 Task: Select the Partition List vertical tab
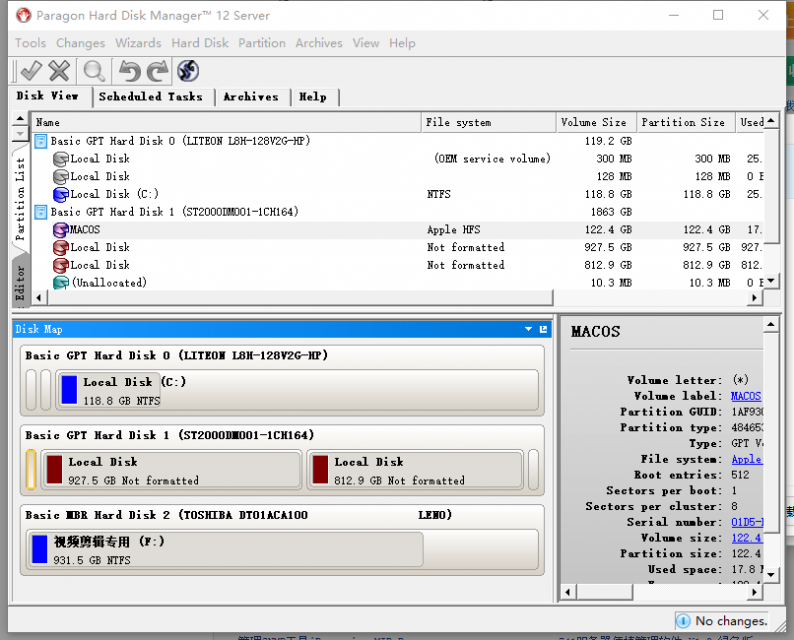pyautogui.click(x=20, y=198)
